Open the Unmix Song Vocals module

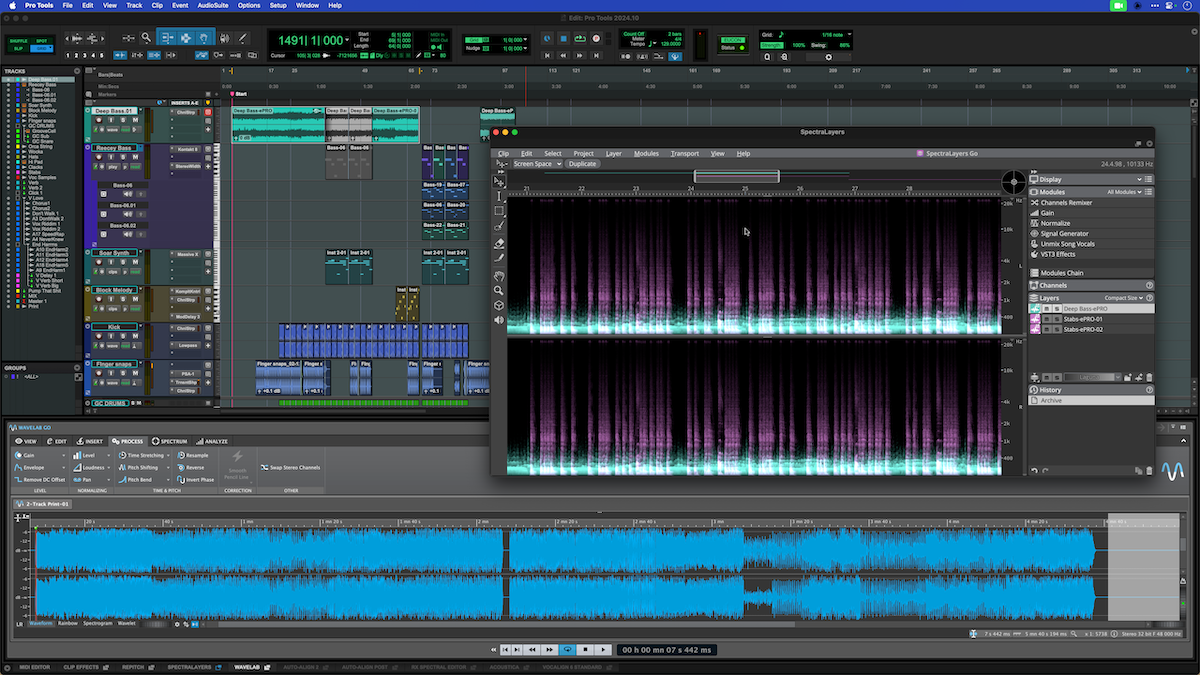click(x=1064, y=243)
